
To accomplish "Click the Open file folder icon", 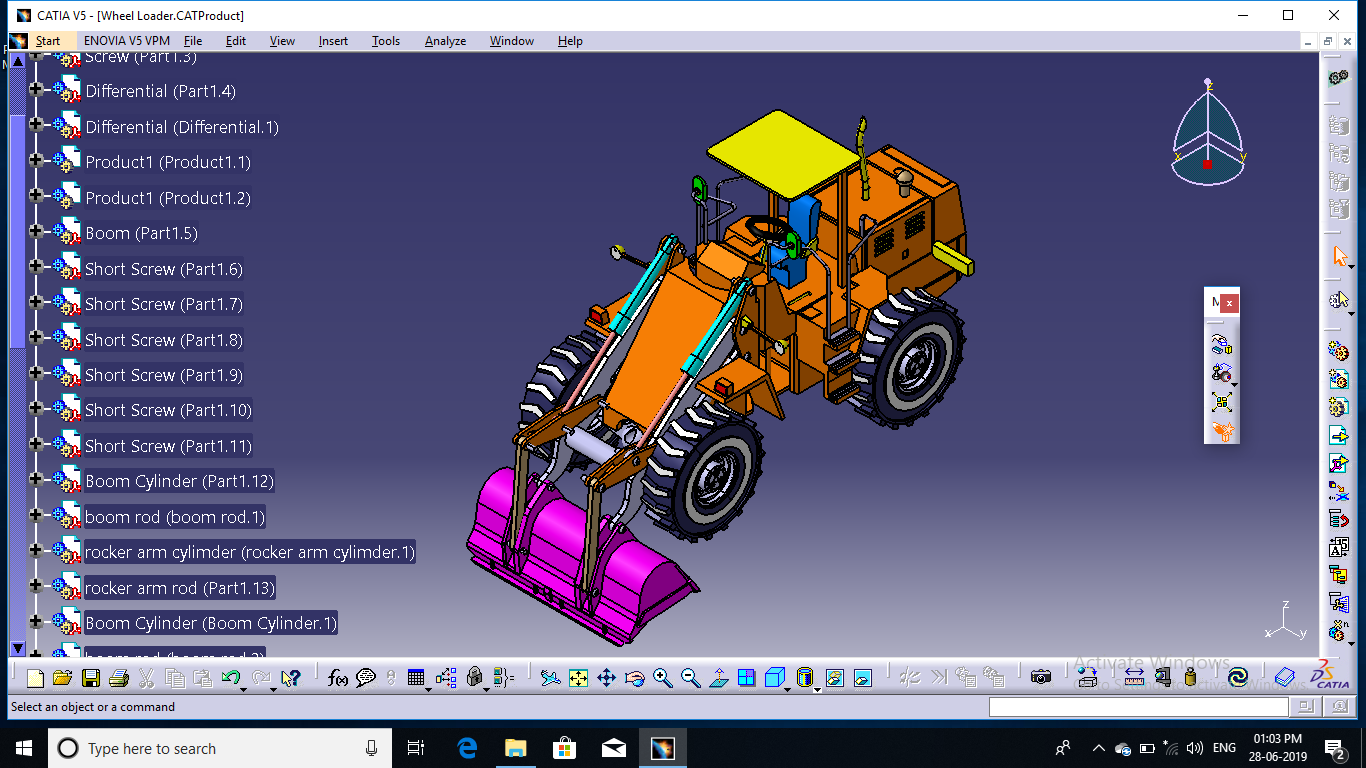I will (x=62, y=678).
